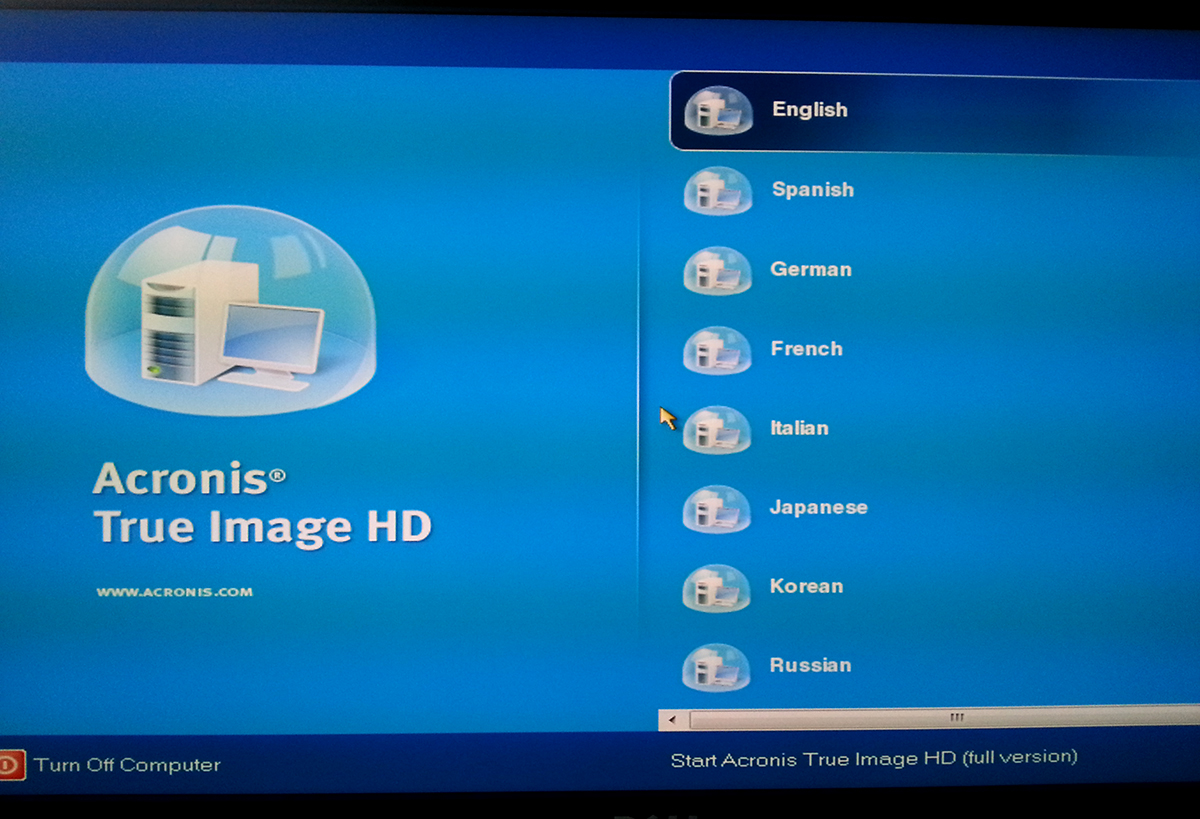The height and width of the screenshot is (819, 1200).
Task: Click the red power icon at bottom left
Action: click(11, 765)
